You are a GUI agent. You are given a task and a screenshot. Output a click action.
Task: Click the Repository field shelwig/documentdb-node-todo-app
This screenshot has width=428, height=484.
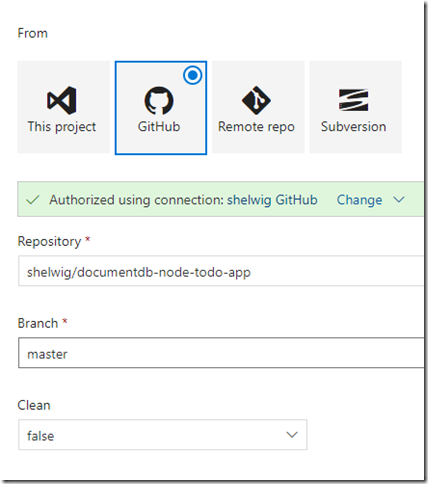(x=221, y=271)
